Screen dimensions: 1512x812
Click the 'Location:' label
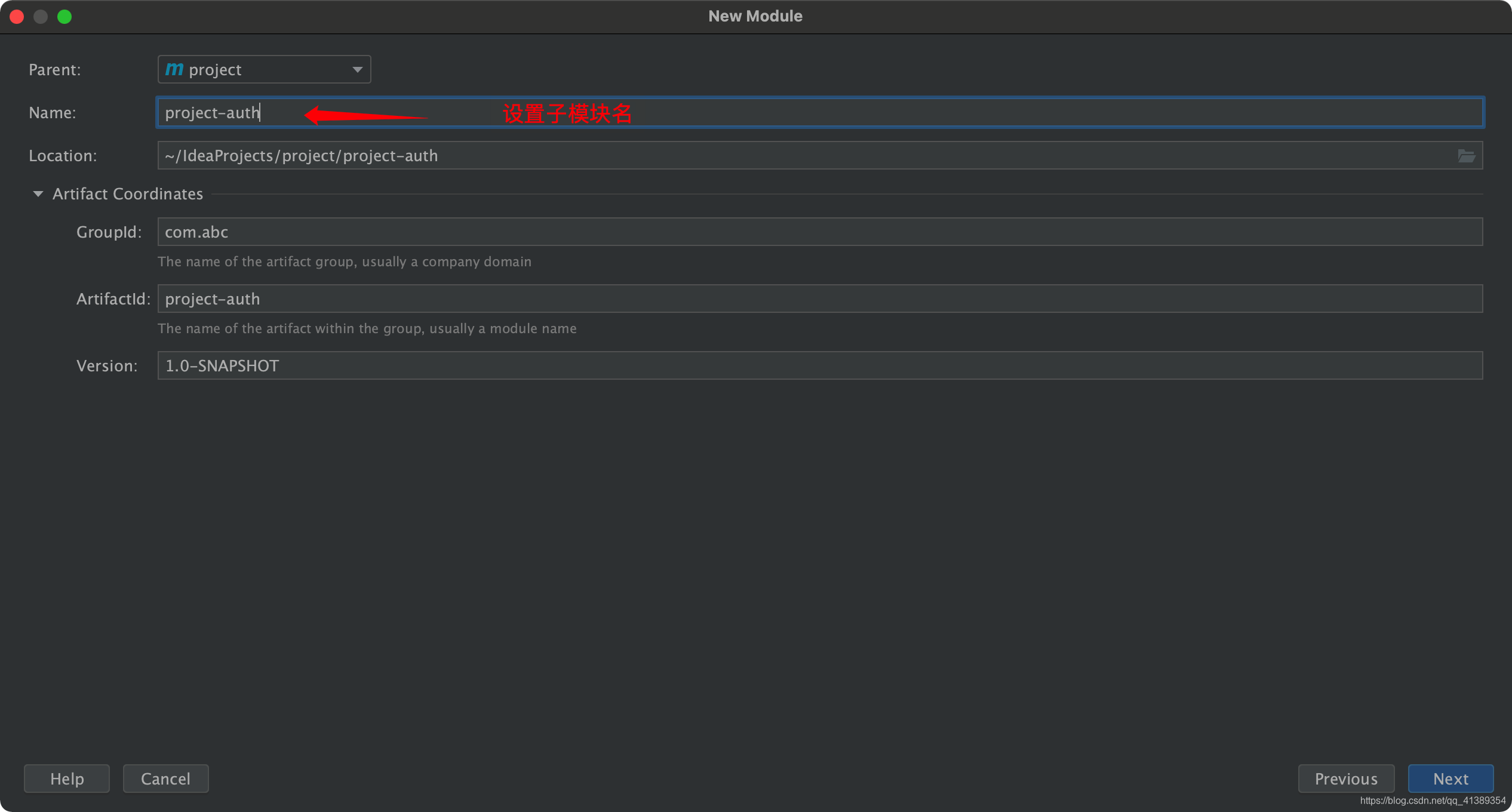pos(63,156)
